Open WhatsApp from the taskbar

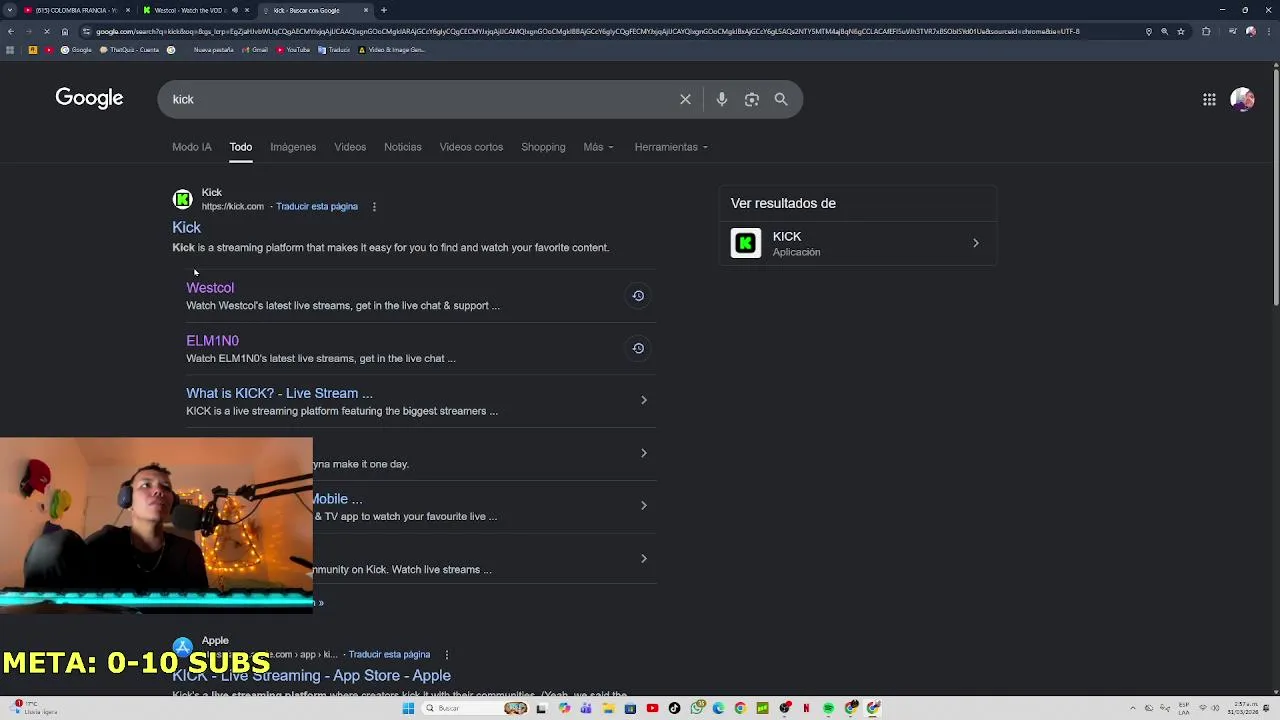tap(697, 708)
